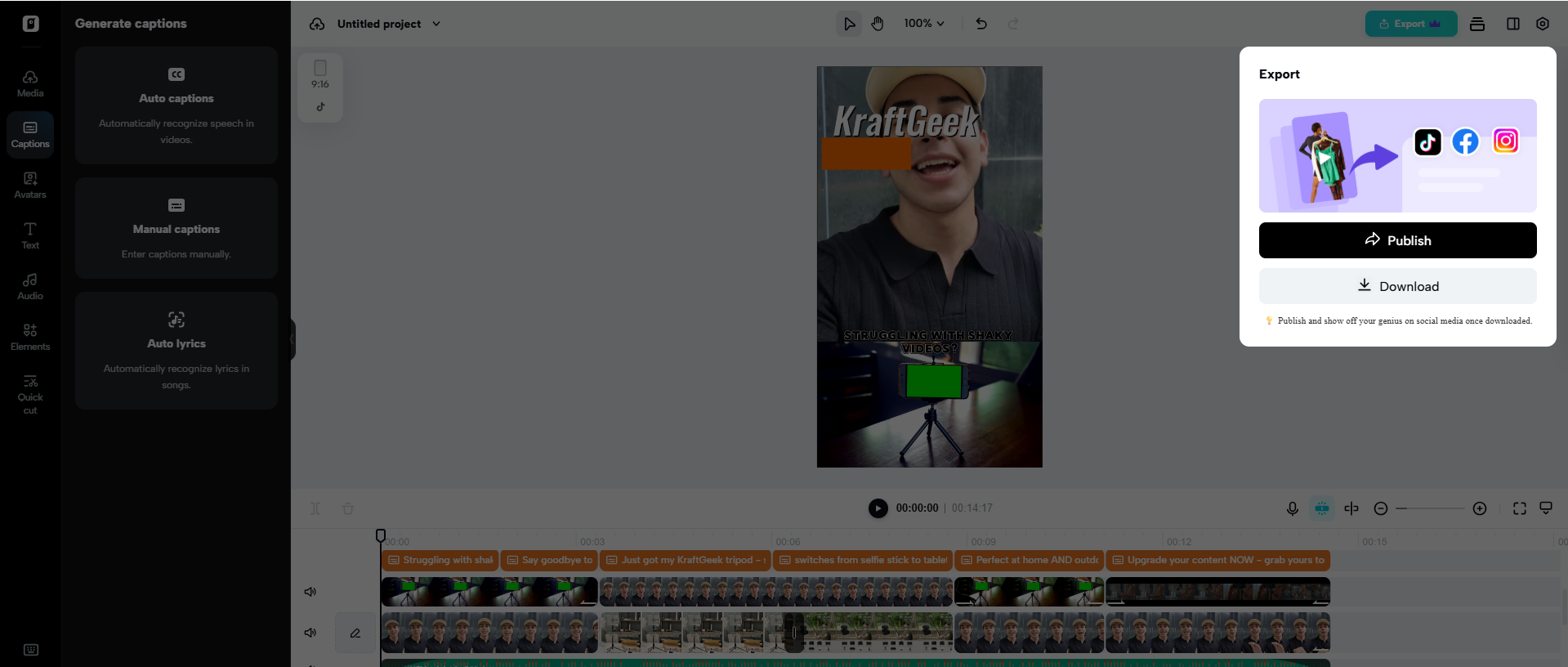Click the timeline playhead marker

tap(381, 536)
